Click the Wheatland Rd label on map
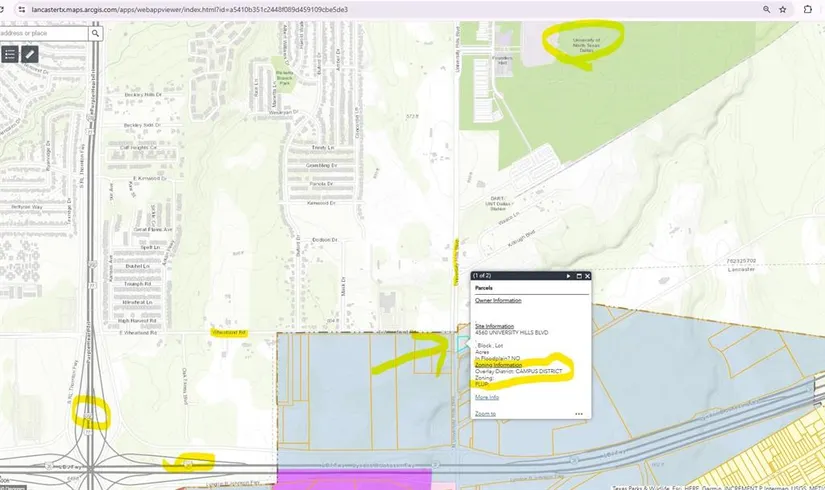 [228, 331]
